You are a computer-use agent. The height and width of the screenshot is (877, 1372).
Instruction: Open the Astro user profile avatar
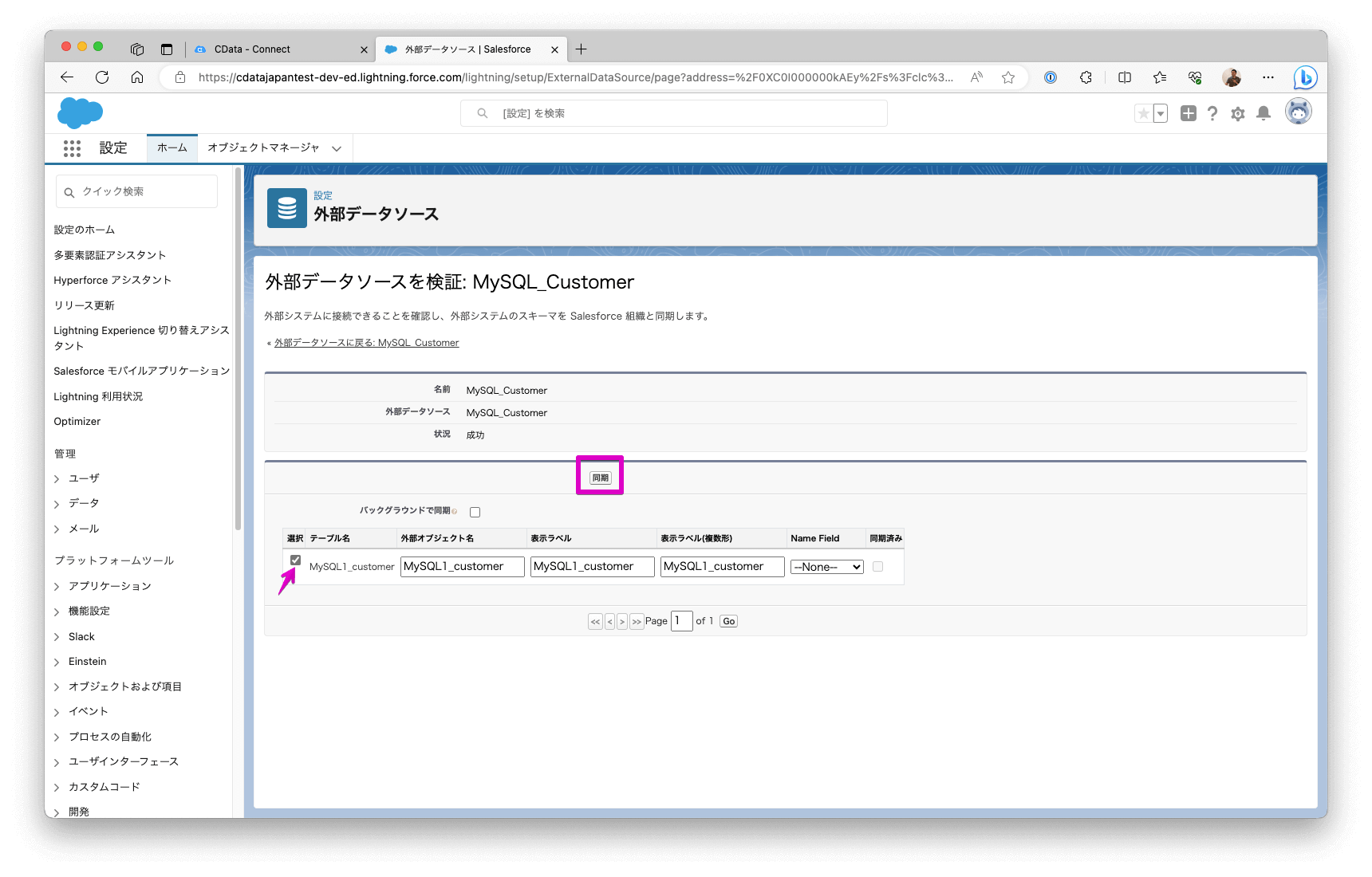tap(1299, 112)
